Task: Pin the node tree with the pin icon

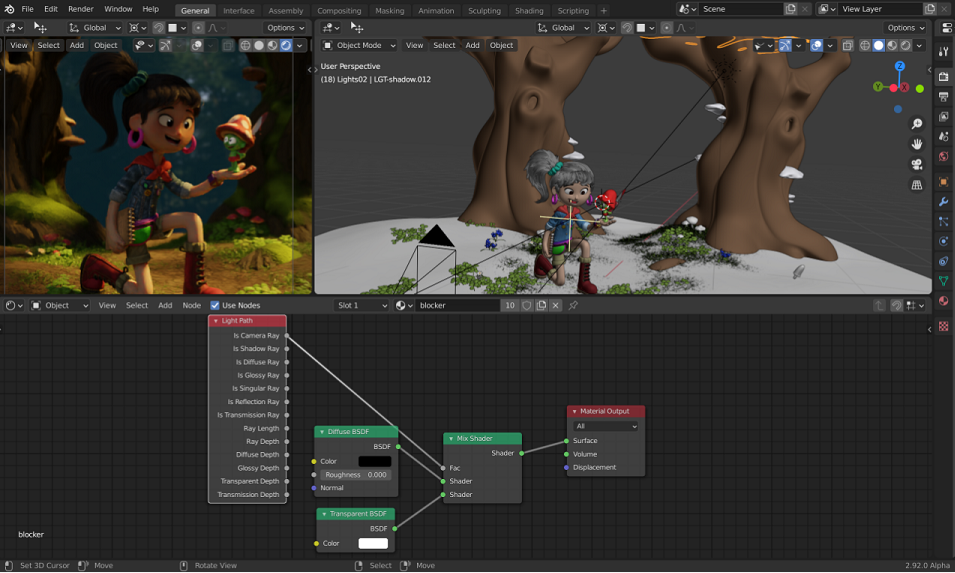Action: [573, 306]
